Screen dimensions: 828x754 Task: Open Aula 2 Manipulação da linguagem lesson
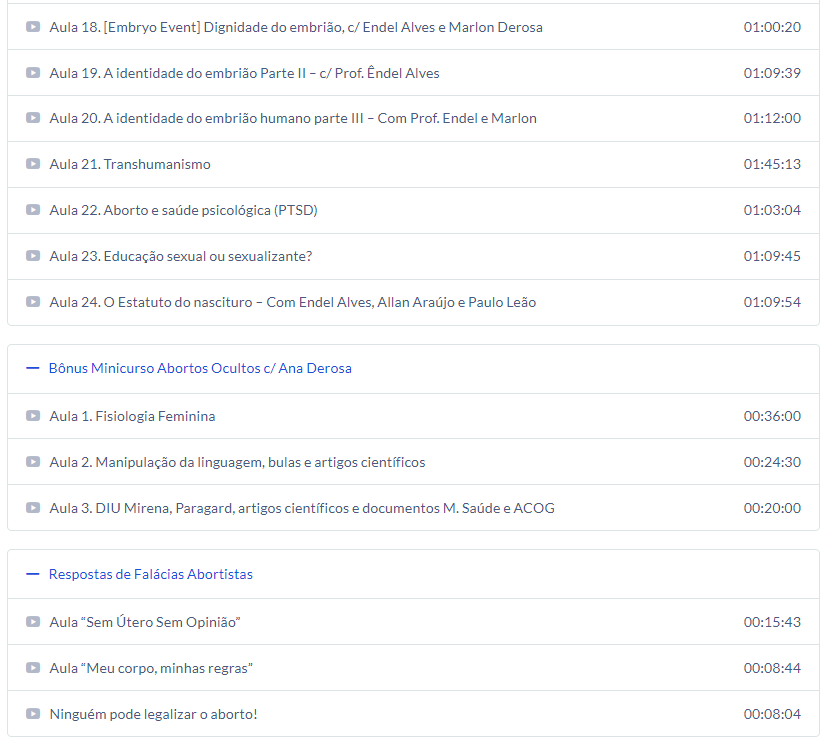237,462
